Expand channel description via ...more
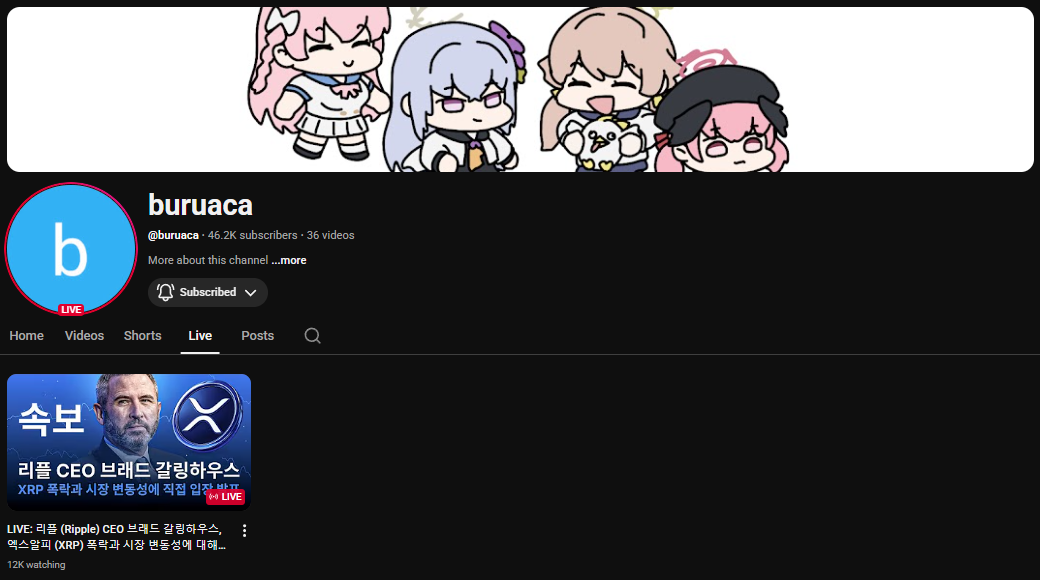 pyautogui.click(x=289, y=260)
